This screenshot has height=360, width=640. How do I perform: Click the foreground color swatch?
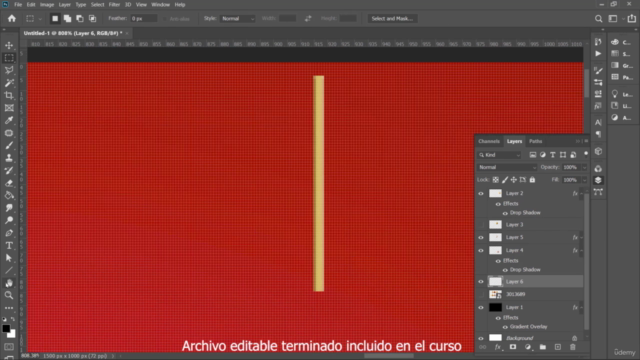click(x=6, y=329)
